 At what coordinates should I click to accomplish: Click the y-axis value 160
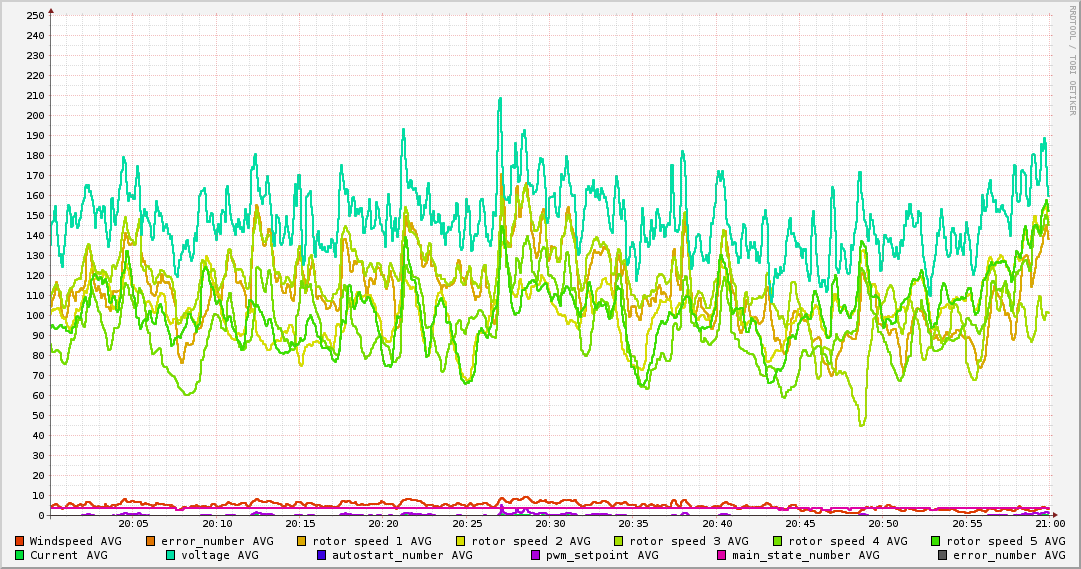[x=34, y=195]
